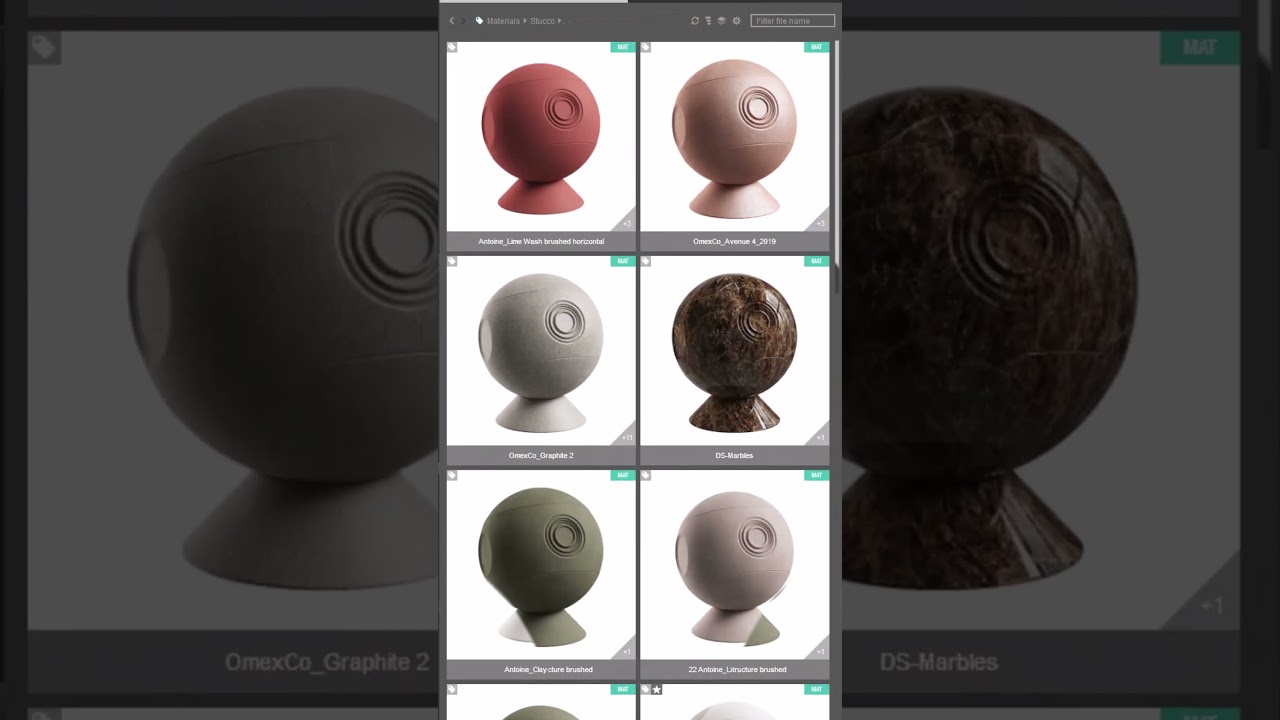Image resolution: width=1280 pixels, height=720 pixels.
Task: Select the red Antoine_Lime Wash sphere thumbnail
Action: click(541, 137)
